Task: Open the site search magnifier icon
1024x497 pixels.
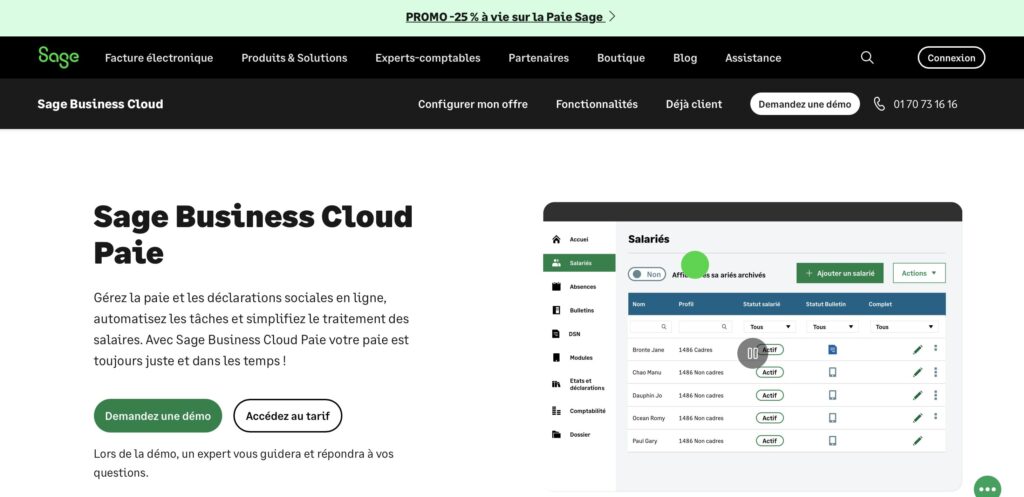Action: point(867,57)
